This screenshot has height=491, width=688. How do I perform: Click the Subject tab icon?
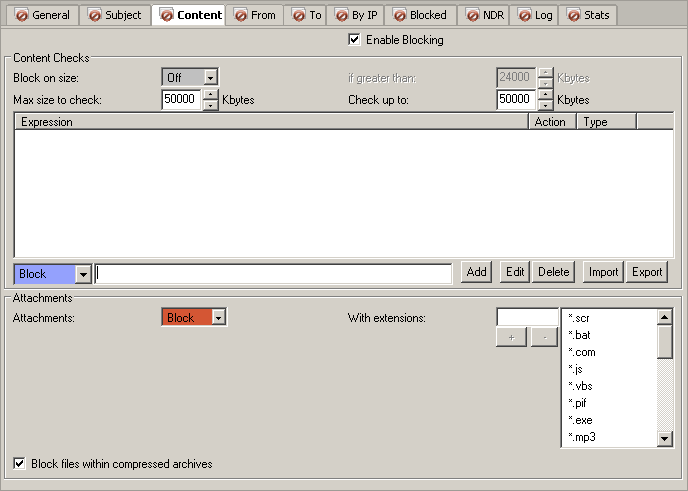pyautogui.click(x=95, y=15)
